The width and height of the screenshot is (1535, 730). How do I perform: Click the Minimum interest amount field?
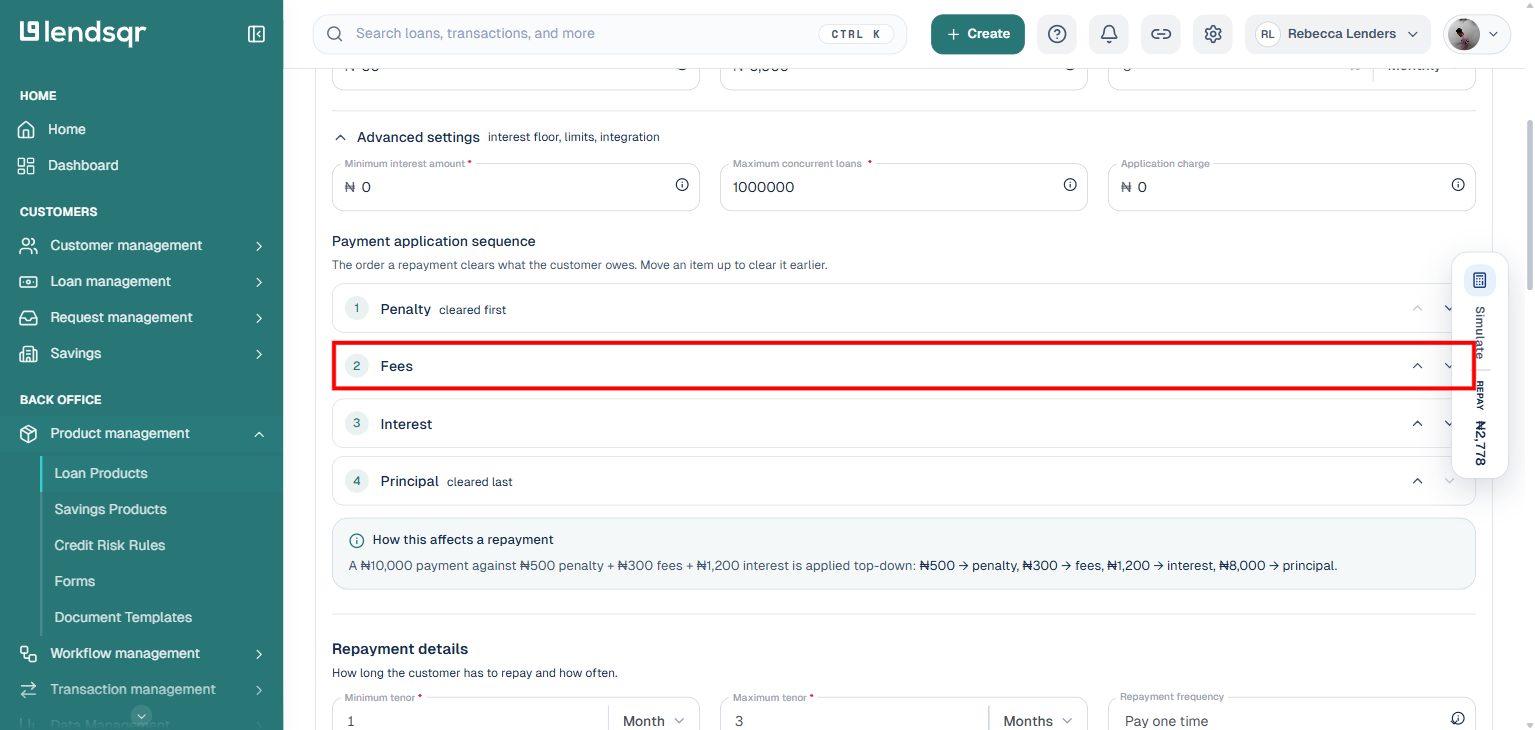pyautogui.click(x=516, y=187)
